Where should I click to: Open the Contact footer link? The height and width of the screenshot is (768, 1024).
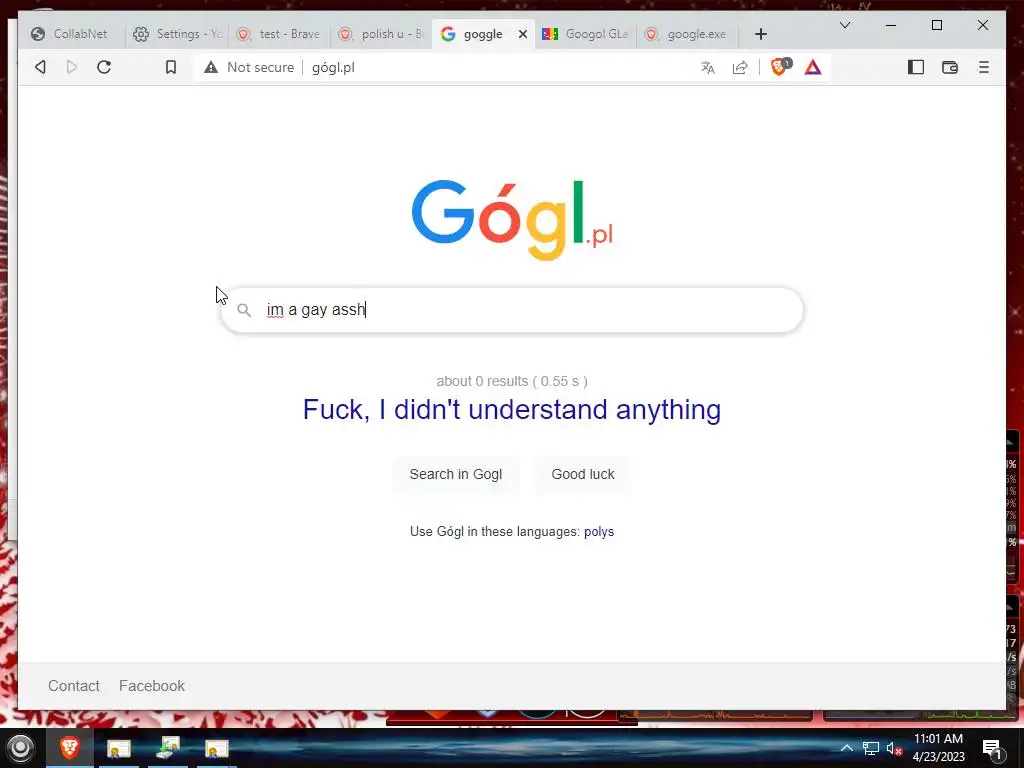(74, 686)
